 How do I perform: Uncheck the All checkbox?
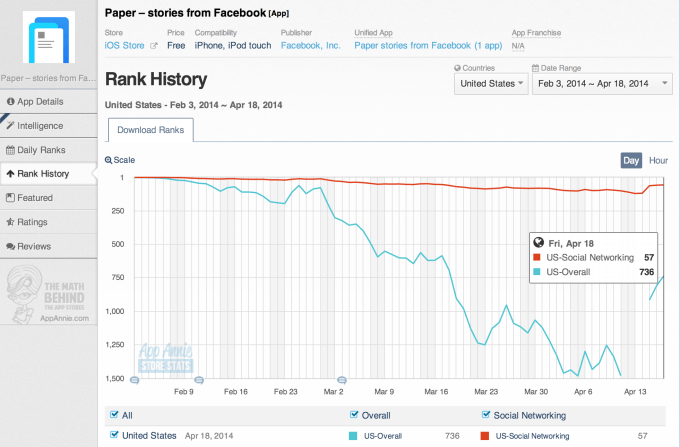pos(113,415)
